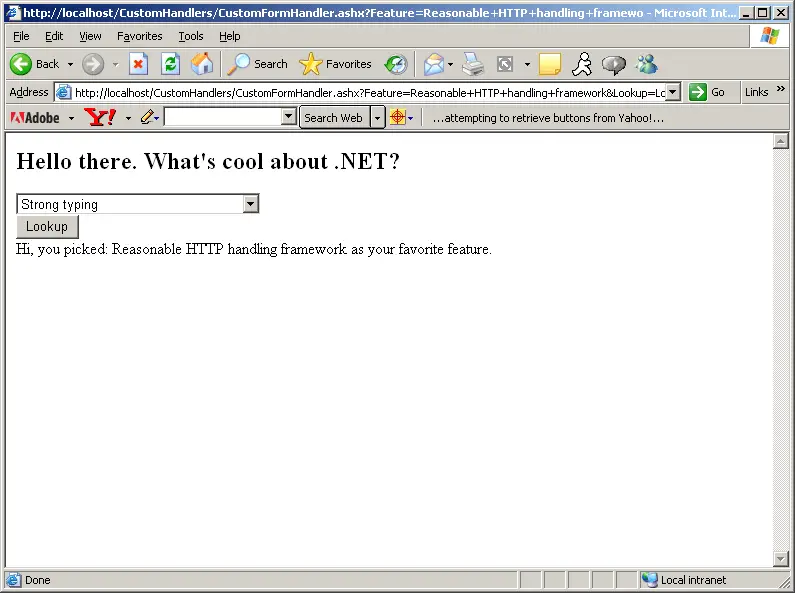This screenshot has width=795, height=593.
Task: Maximize the browser window
Action: point(763,13)
